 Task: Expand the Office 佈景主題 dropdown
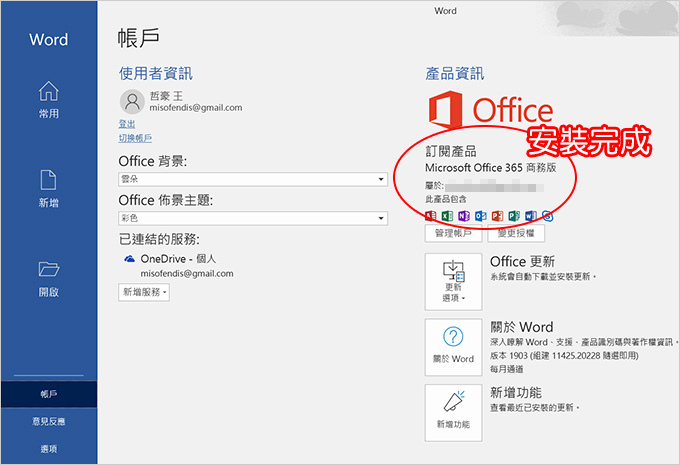click(253, 218)
